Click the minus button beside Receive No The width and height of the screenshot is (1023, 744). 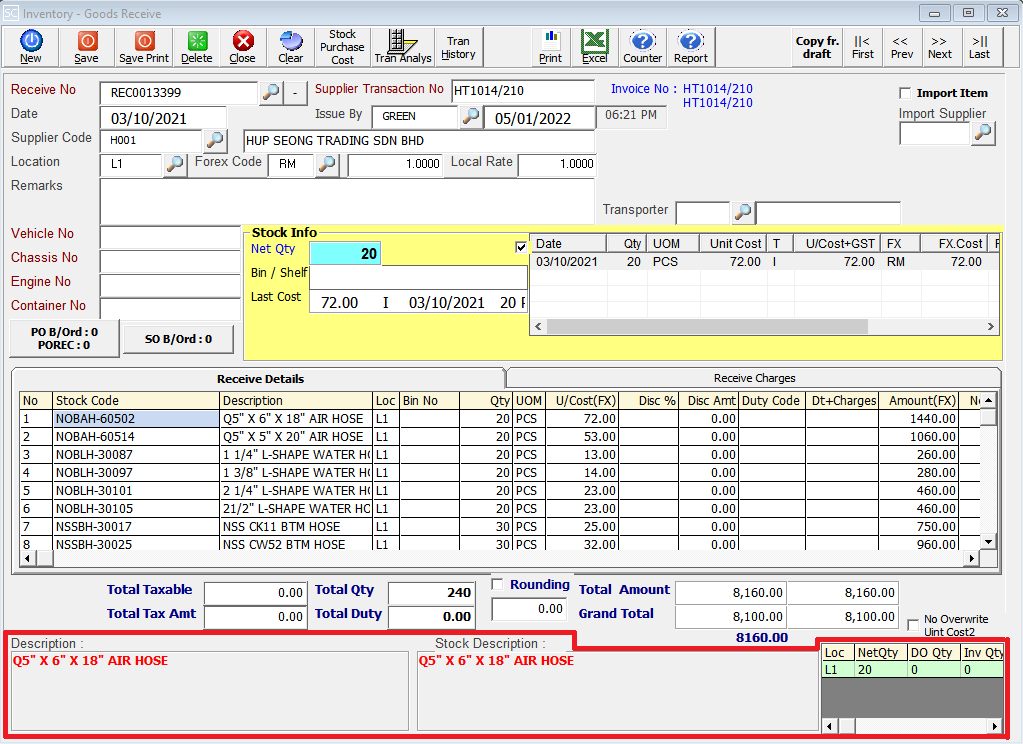click(295, 92)
